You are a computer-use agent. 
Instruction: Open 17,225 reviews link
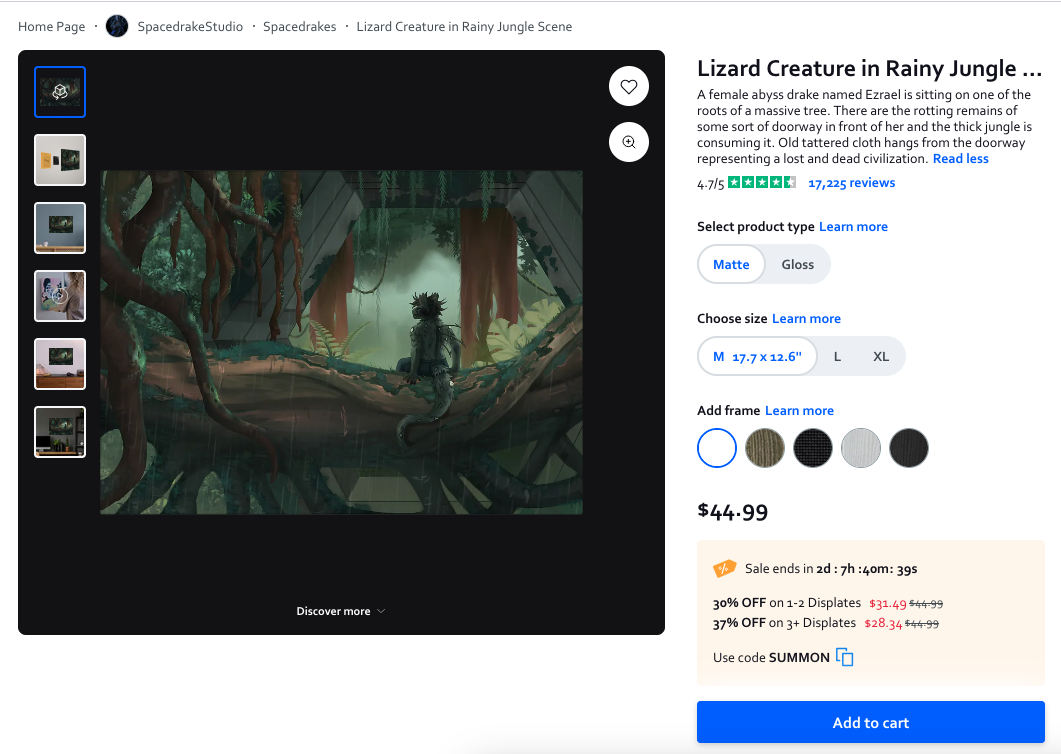(x=851, y=183)
